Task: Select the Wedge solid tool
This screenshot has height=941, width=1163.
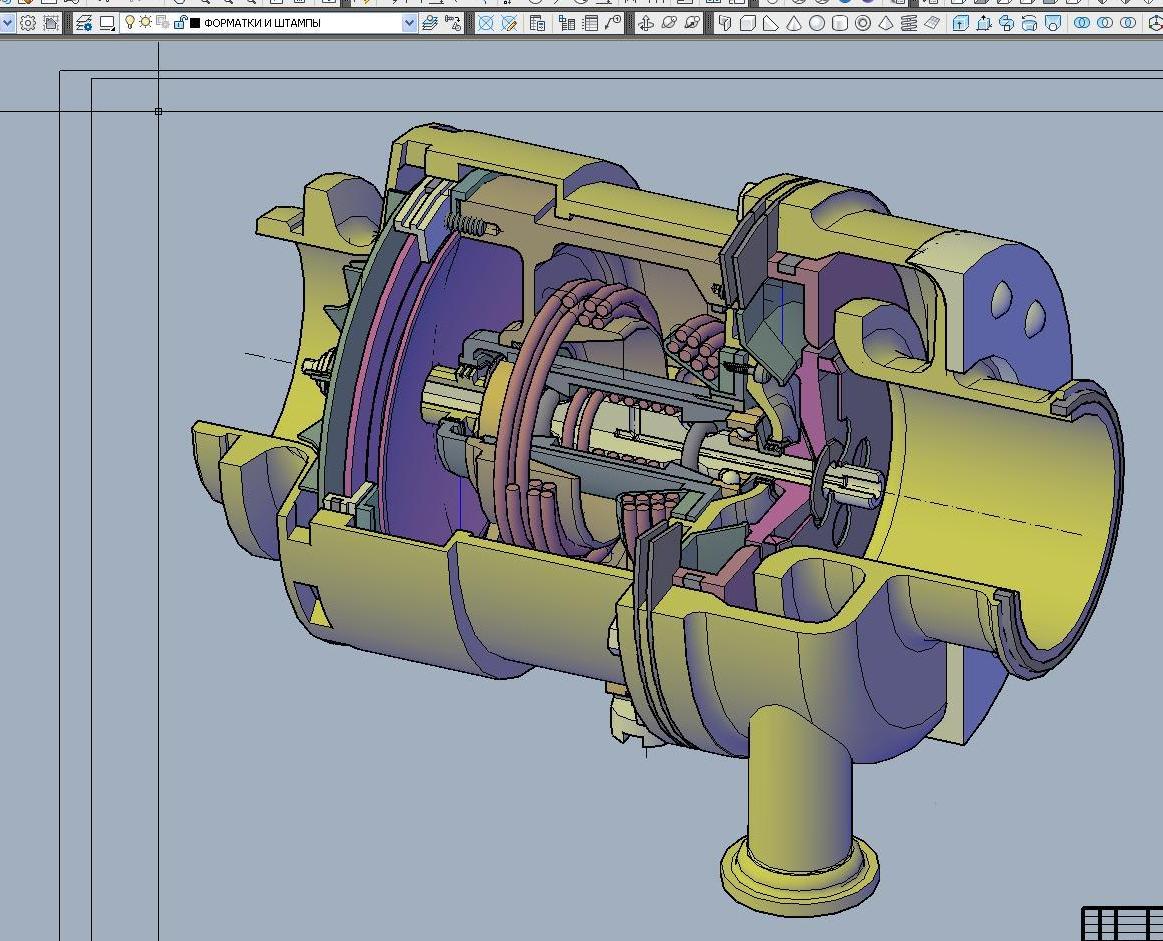Action: click(x=771, y=23)
